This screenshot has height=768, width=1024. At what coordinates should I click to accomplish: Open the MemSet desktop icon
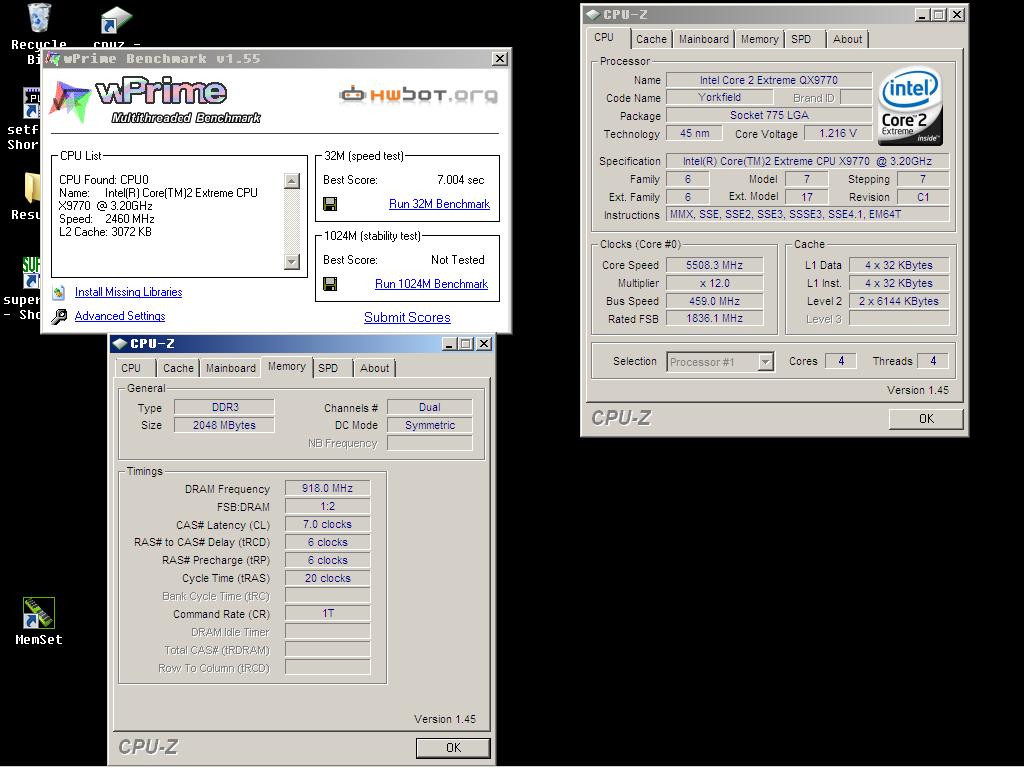(39, 613)
